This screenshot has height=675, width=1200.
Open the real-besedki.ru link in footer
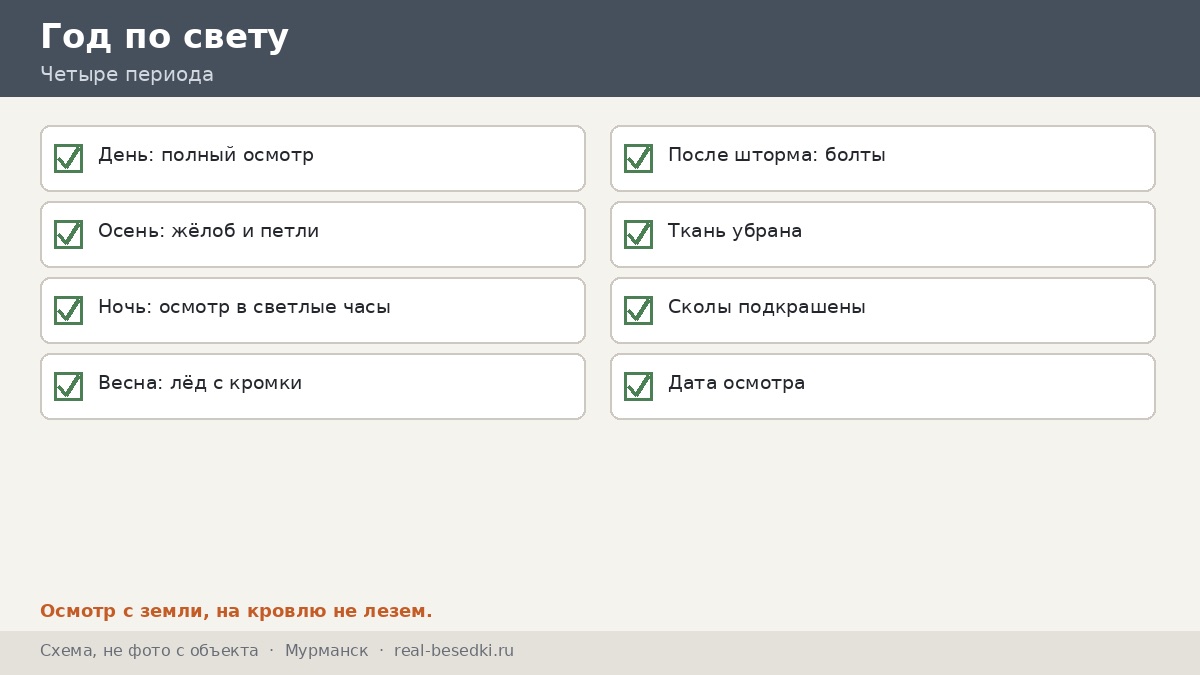[454, 651]
